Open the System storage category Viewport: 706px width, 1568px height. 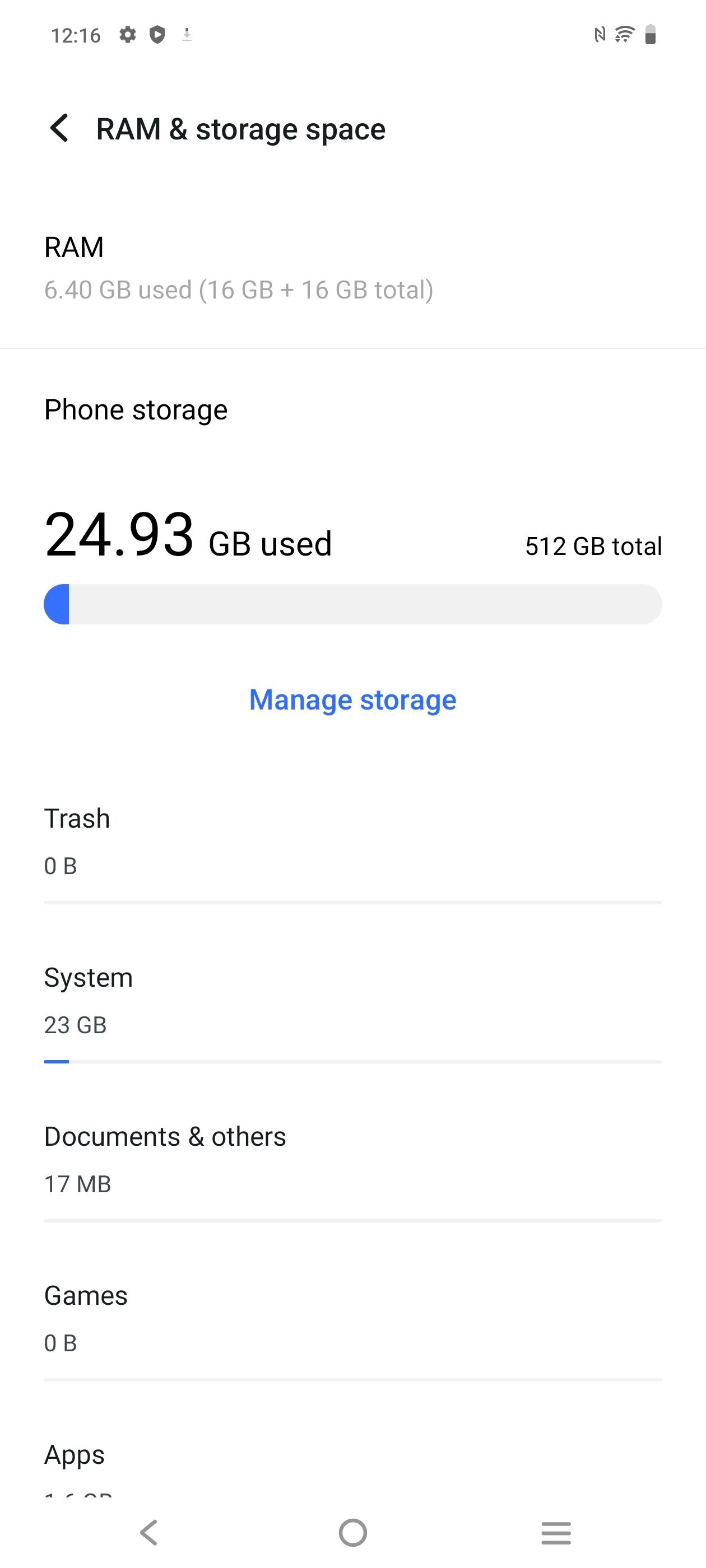point(352,1000)
